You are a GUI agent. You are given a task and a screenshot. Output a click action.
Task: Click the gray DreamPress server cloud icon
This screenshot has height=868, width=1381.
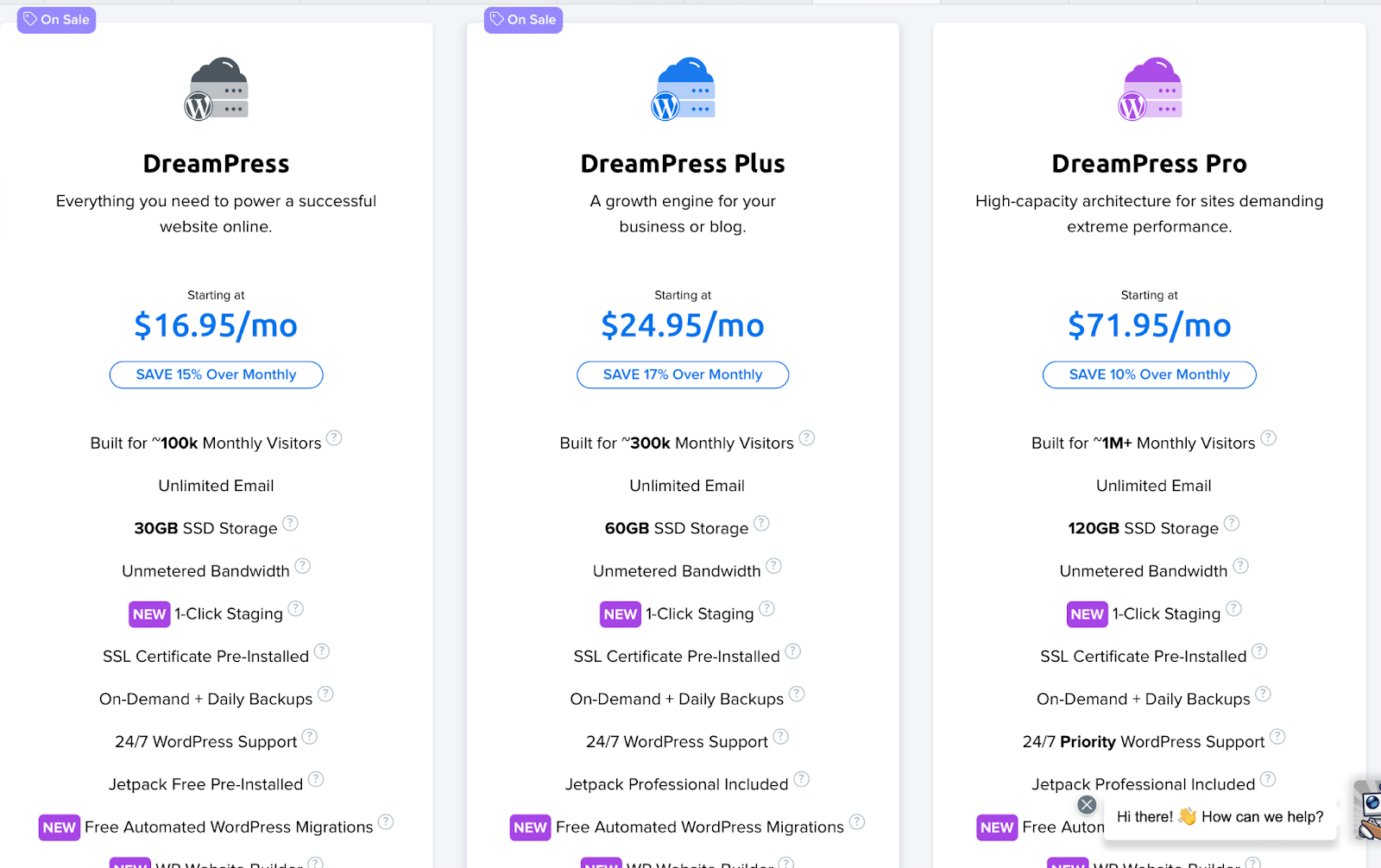pyautogui.click(x=217, y=89)
